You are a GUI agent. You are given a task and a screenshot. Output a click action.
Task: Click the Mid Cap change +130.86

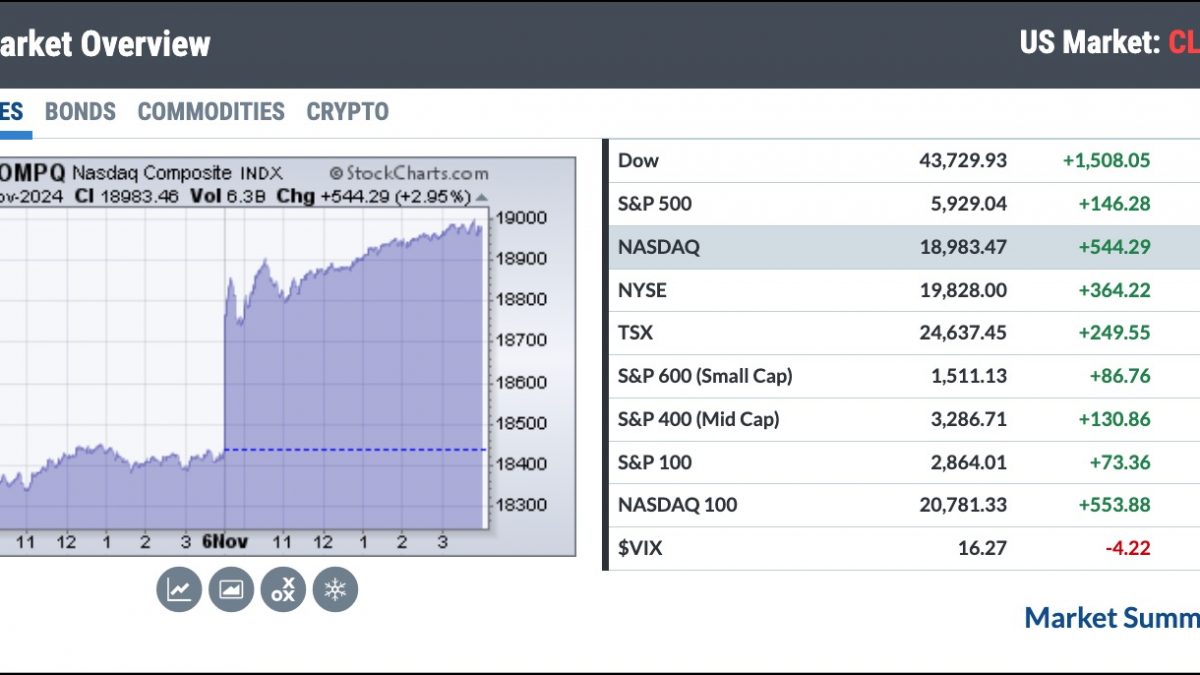pyautogui.click(x=1115, y=419)
